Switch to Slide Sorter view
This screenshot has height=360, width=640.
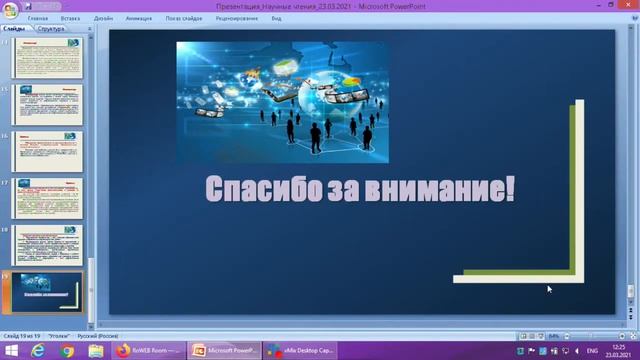point(532,336)
